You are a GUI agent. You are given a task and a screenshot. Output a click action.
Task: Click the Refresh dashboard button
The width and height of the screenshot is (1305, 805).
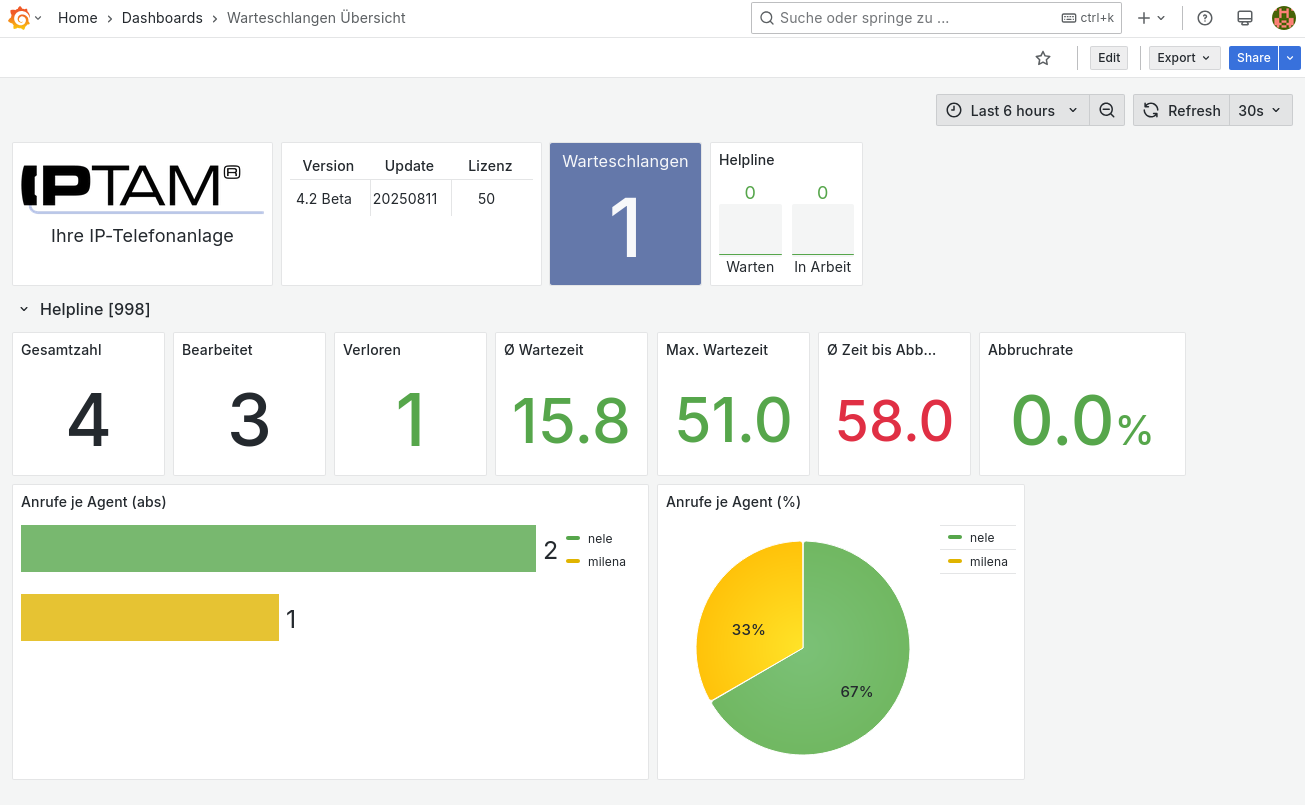(x=1182, y=110)
